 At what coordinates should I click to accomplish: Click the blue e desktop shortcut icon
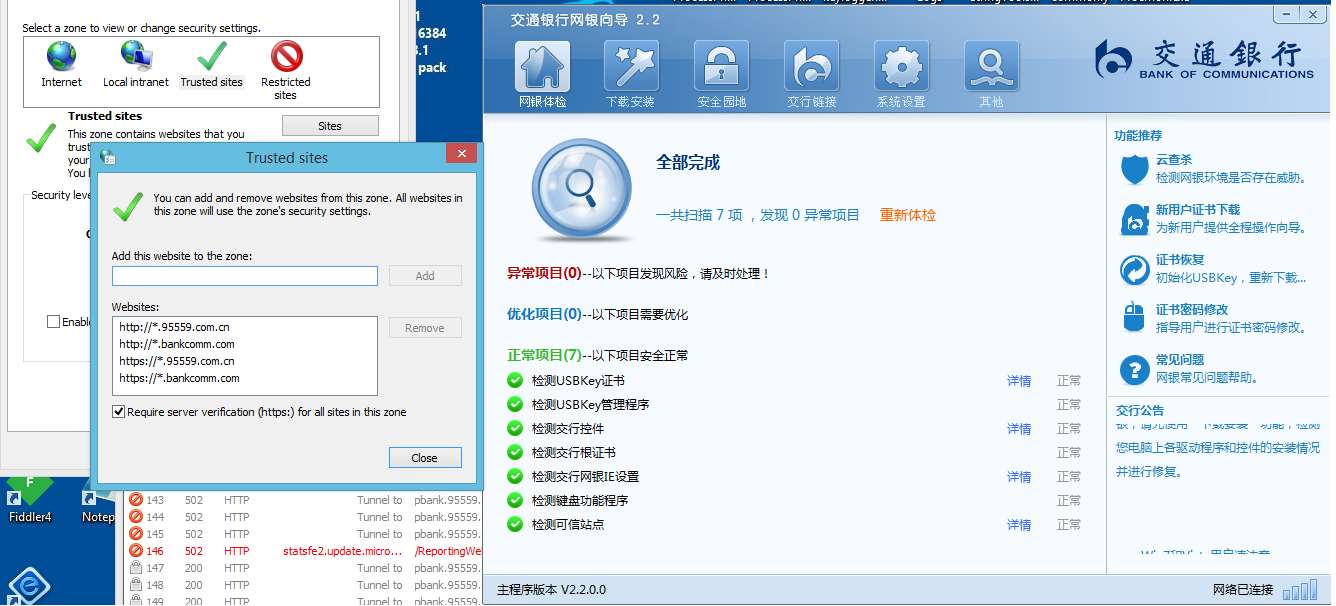click(x=29, y=586)
